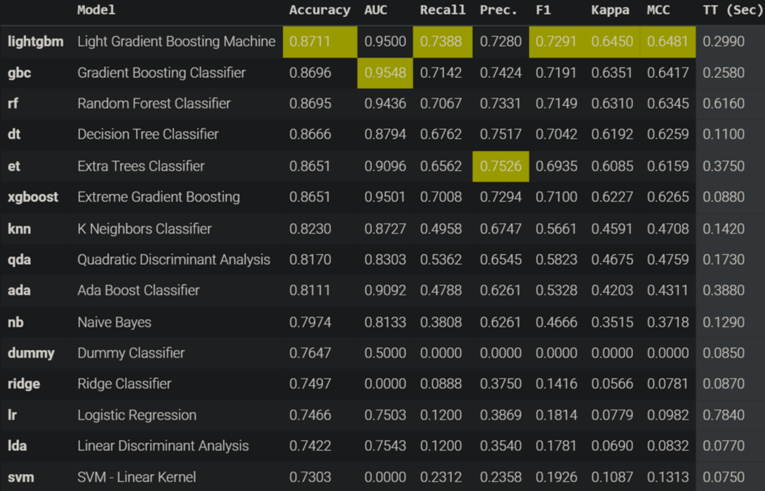Select the knn row index

[20, 228]
